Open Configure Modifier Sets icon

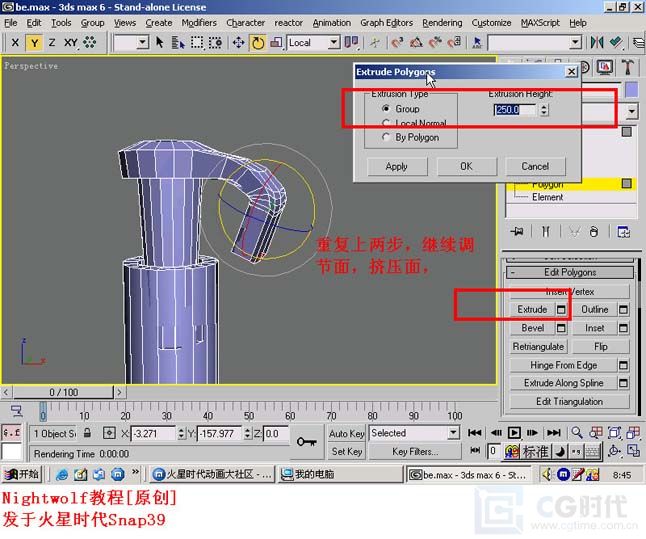pyautogui.click(x=623, y=232)
